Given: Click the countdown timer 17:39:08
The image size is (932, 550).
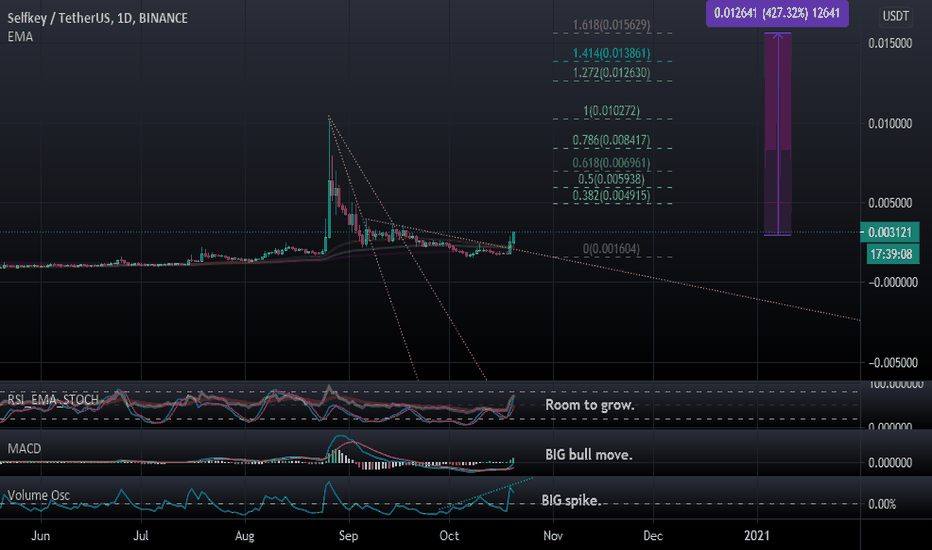Looking at the screenshot, I should pyautogui.click(x=891, y=254).
